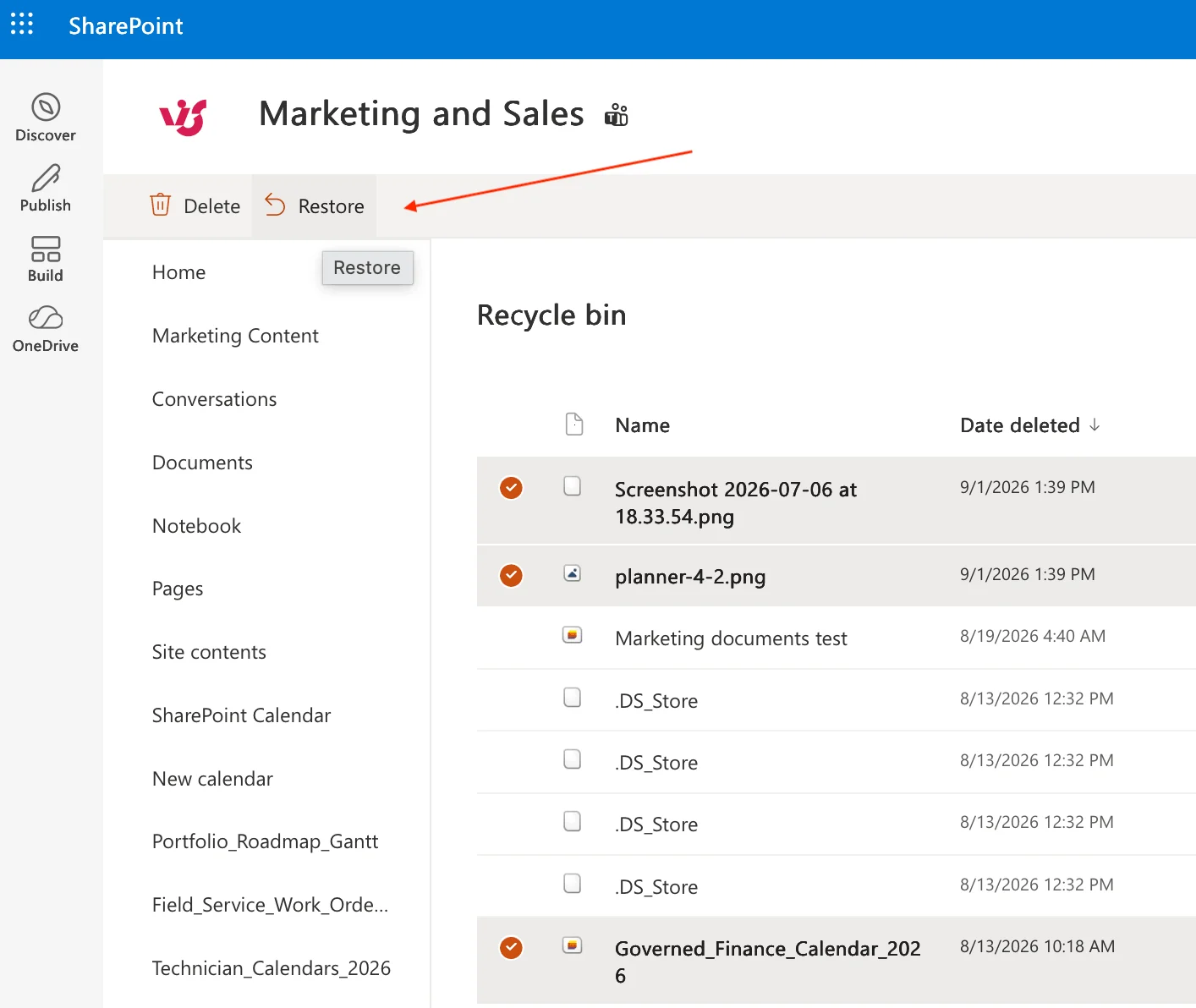1196x1008 pixels.
Task: Open Discover in the left rail
Action: [x=46, y=118]
